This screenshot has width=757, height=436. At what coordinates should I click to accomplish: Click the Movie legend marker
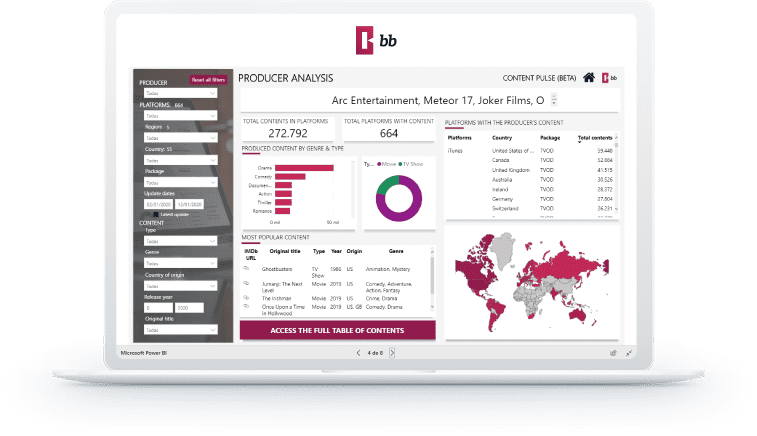[x=379, y=164]
